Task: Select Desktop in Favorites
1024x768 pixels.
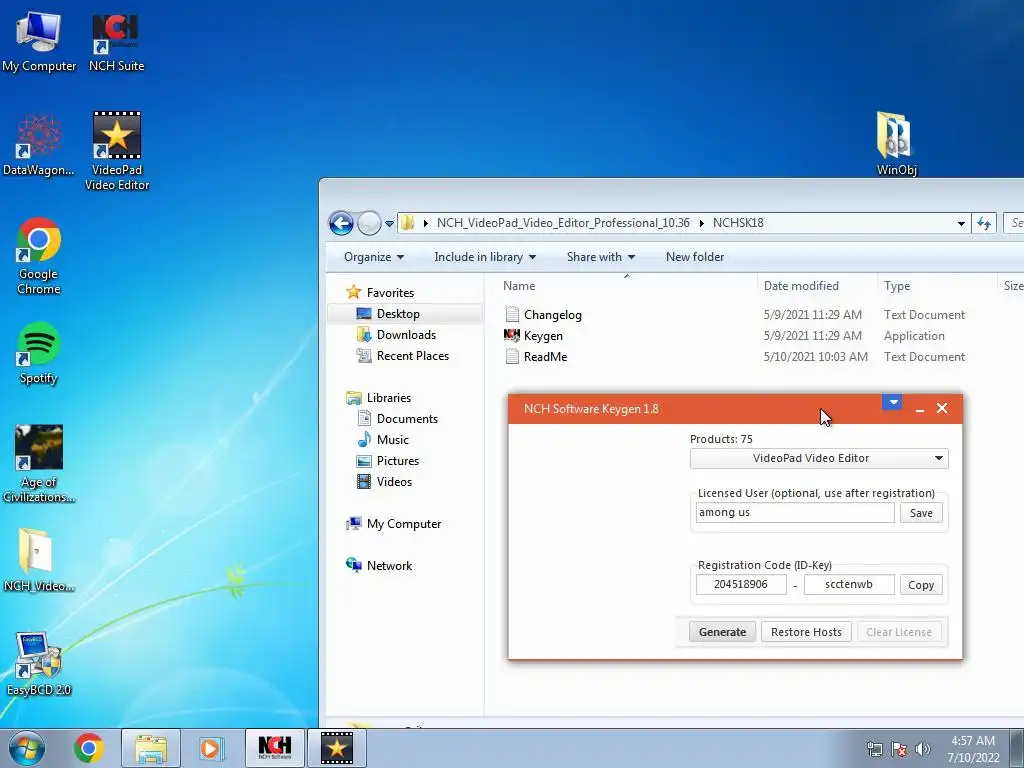Action: click(398, 313)
